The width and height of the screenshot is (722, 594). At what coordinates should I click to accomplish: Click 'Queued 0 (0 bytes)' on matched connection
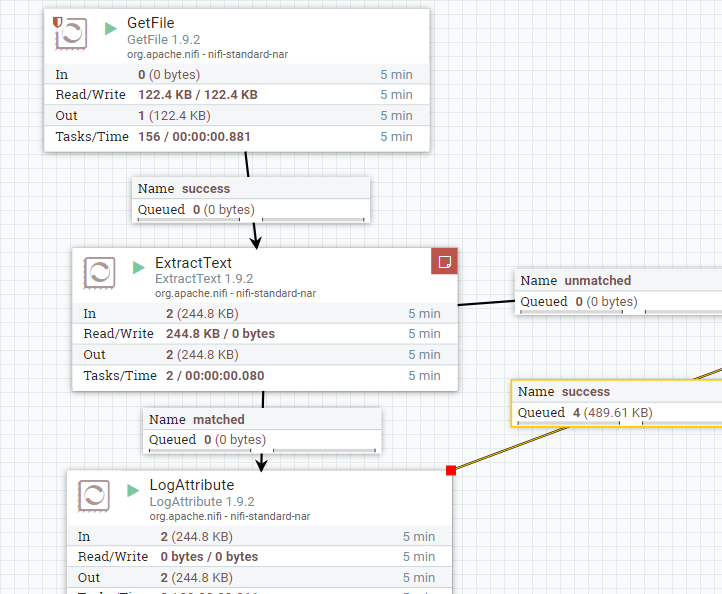pyautogui.click(x=208, y=440)
